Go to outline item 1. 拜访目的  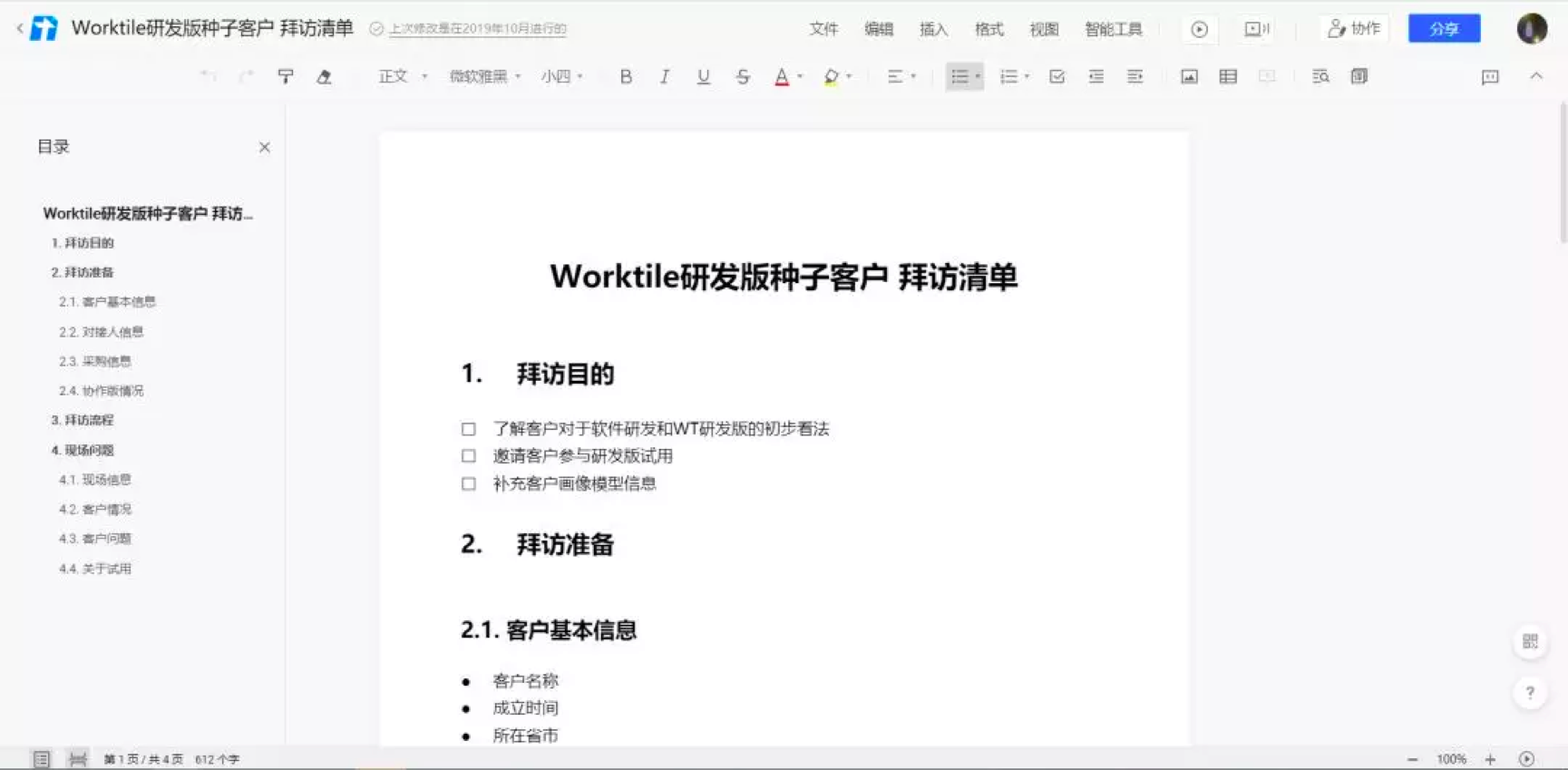(83, 243)
